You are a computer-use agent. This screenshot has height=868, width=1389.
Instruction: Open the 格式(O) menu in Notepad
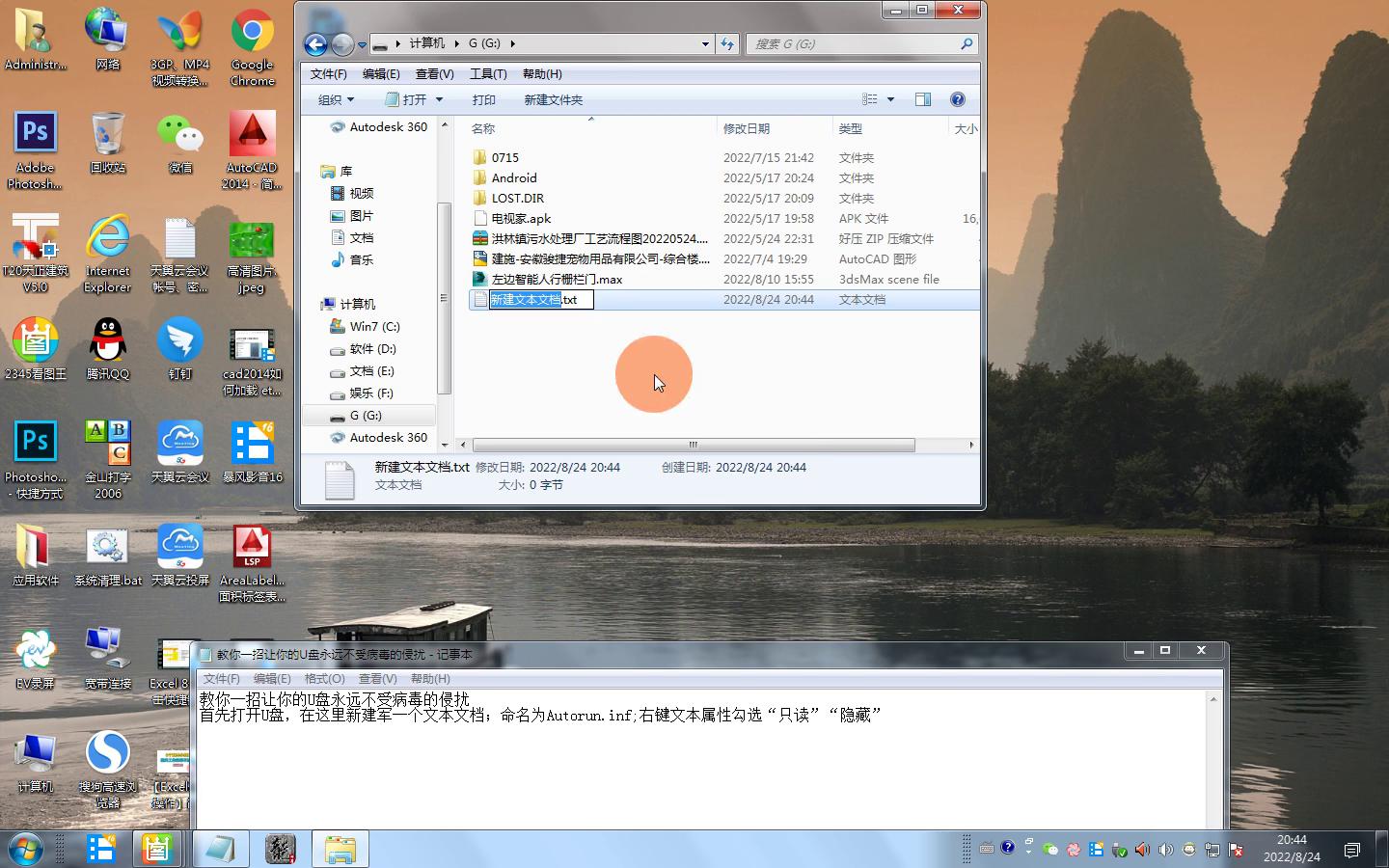pos(324,679)
